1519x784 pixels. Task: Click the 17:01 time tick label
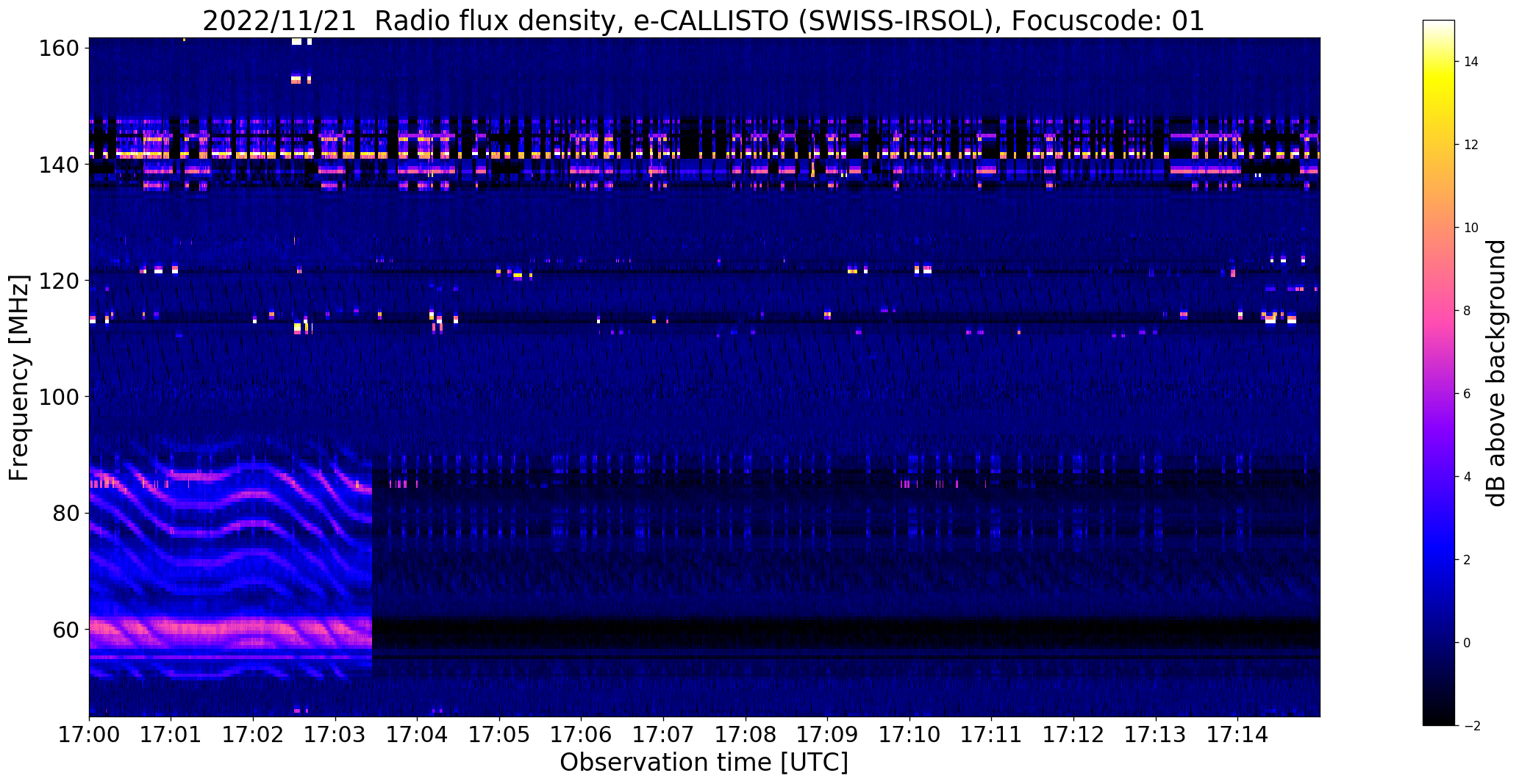click(x=171, y=734)
